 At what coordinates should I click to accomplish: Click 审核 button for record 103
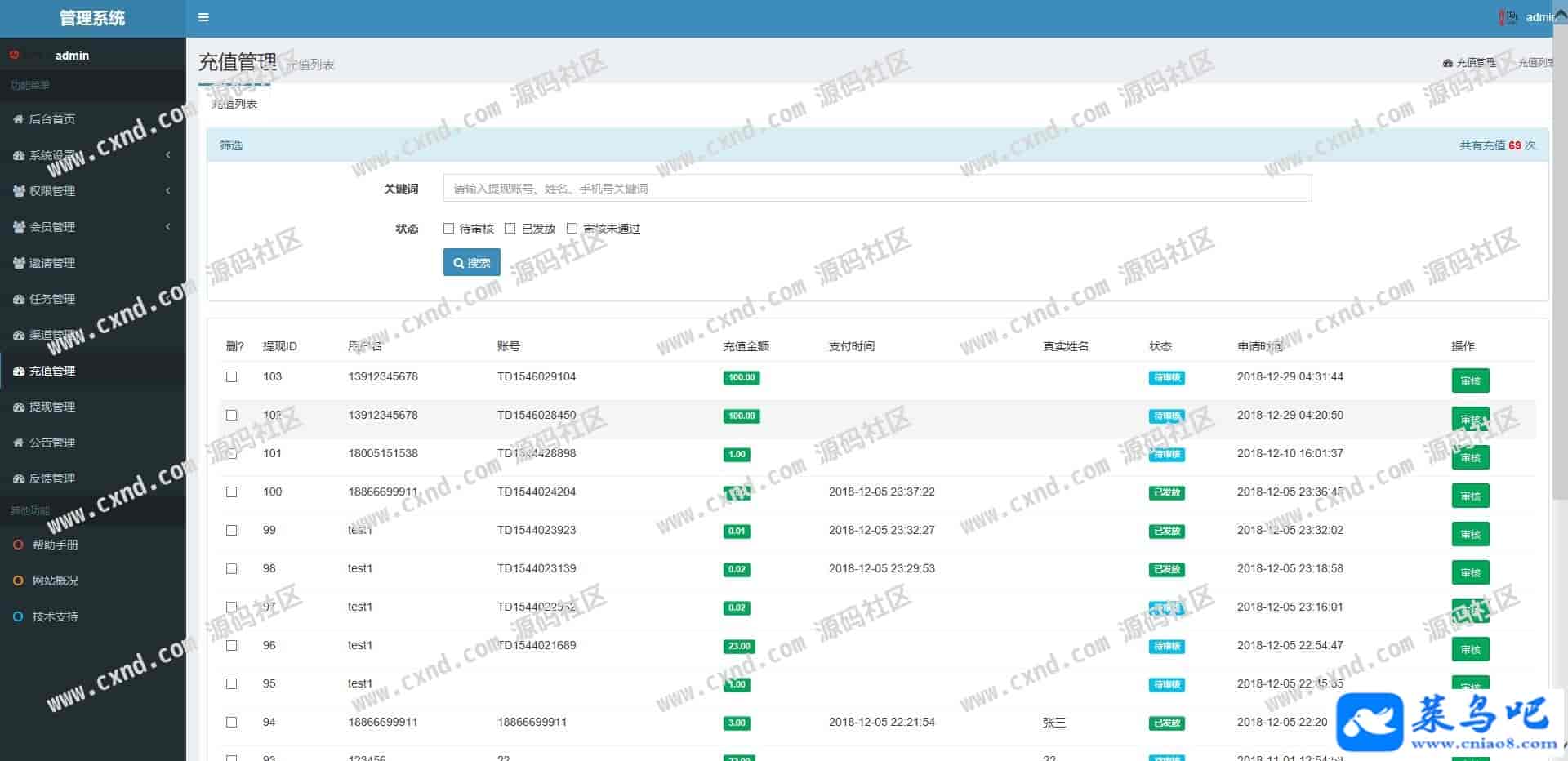(x=1470, y=380)
